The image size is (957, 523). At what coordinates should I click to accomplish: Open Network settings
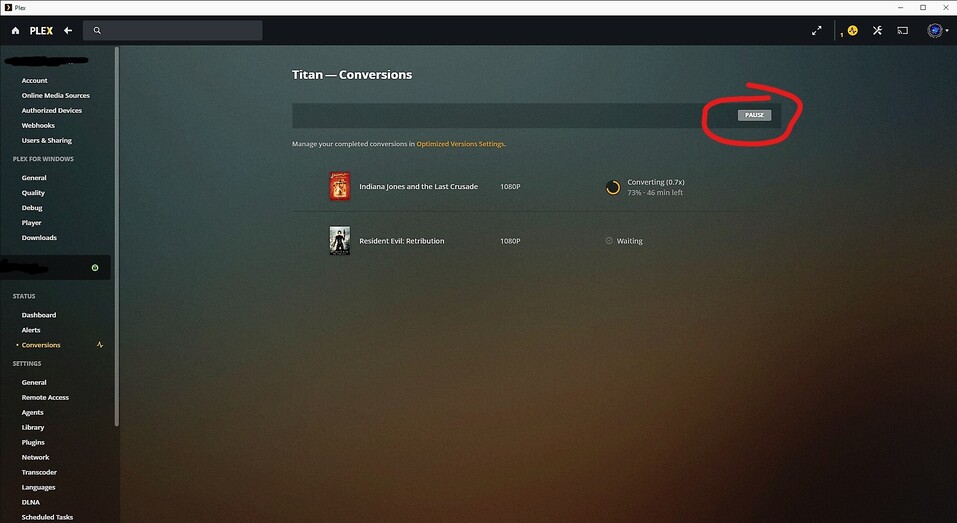click(x=35, y=457)
